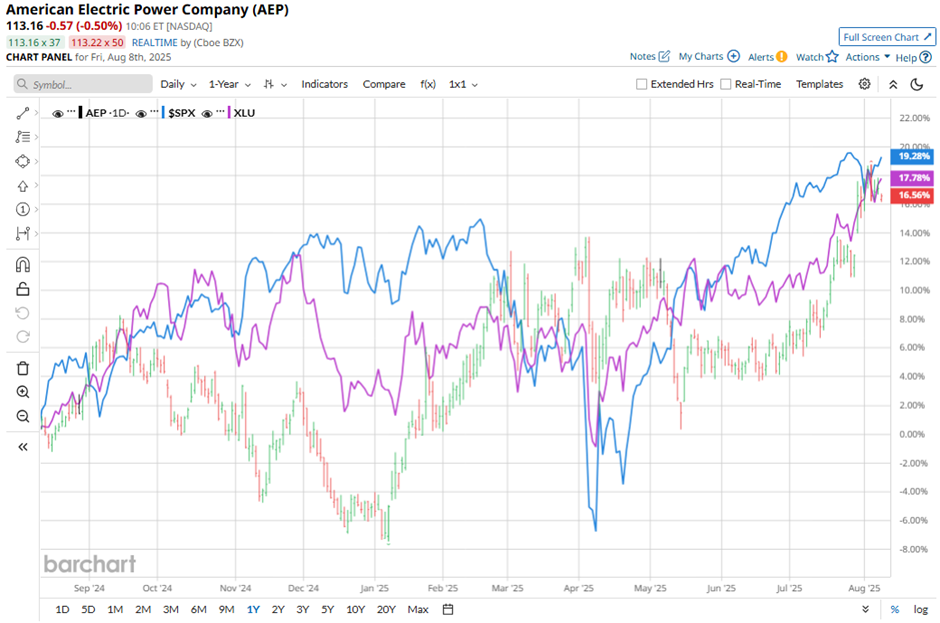The height and width of the screenshot is (623, 940).
Task: Expand the measure tool submenu arrow
Action: 37,233
